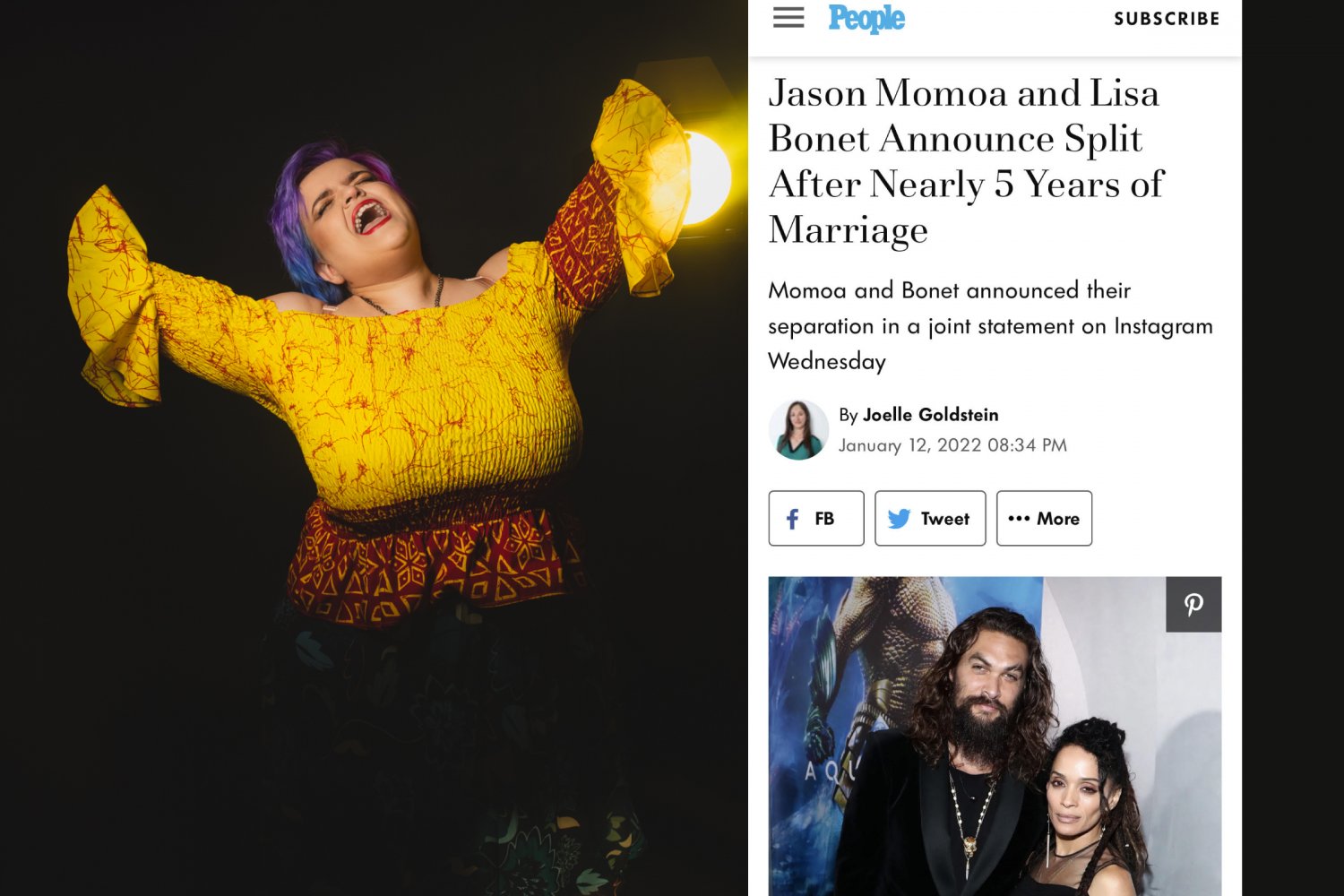The width and height of the screenshot is (1344, 896).
Task: Open the hamburger navigation menu
Action: 788,18
